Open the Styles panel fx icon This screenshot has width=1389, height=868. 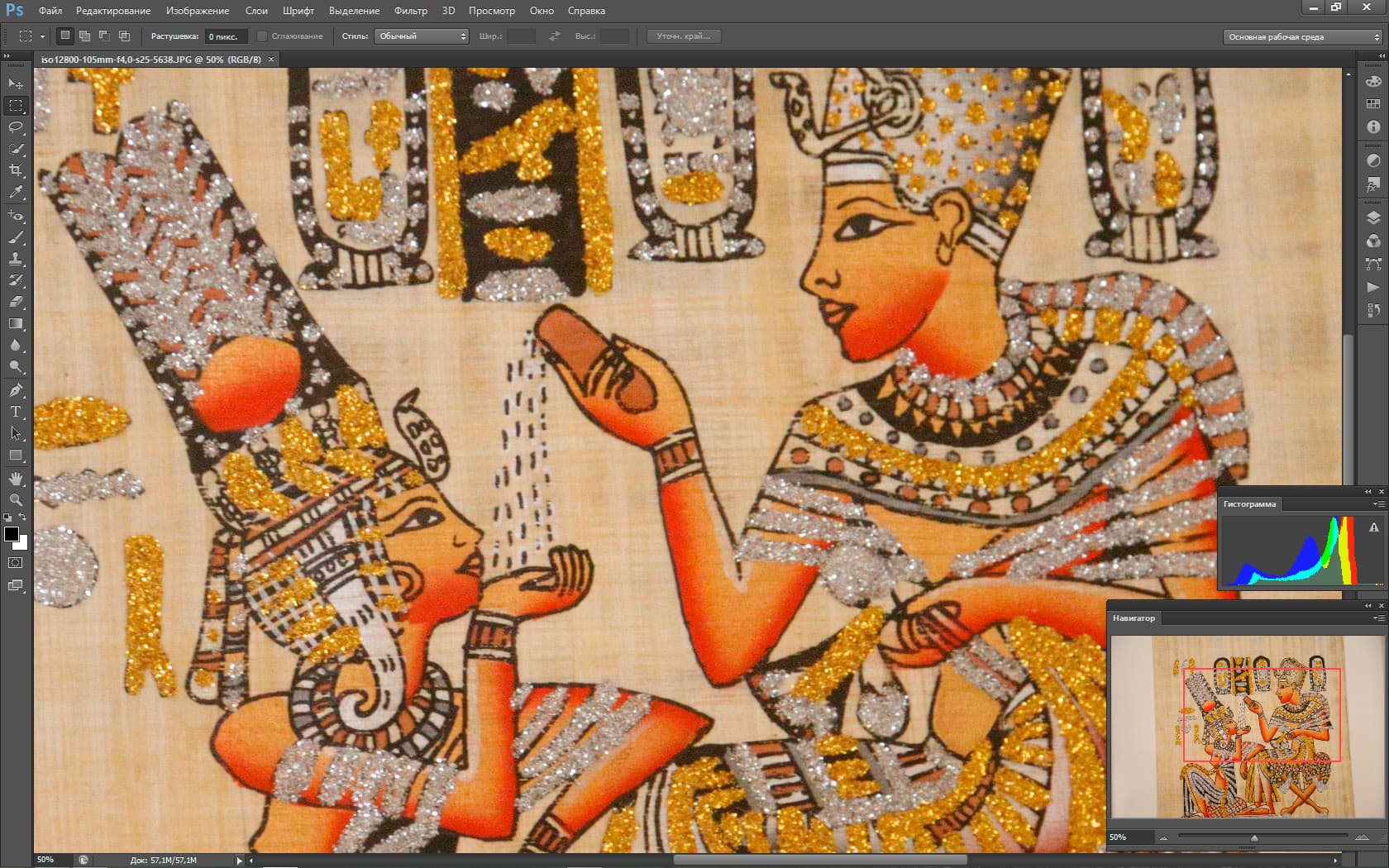tap(1373, 184)
